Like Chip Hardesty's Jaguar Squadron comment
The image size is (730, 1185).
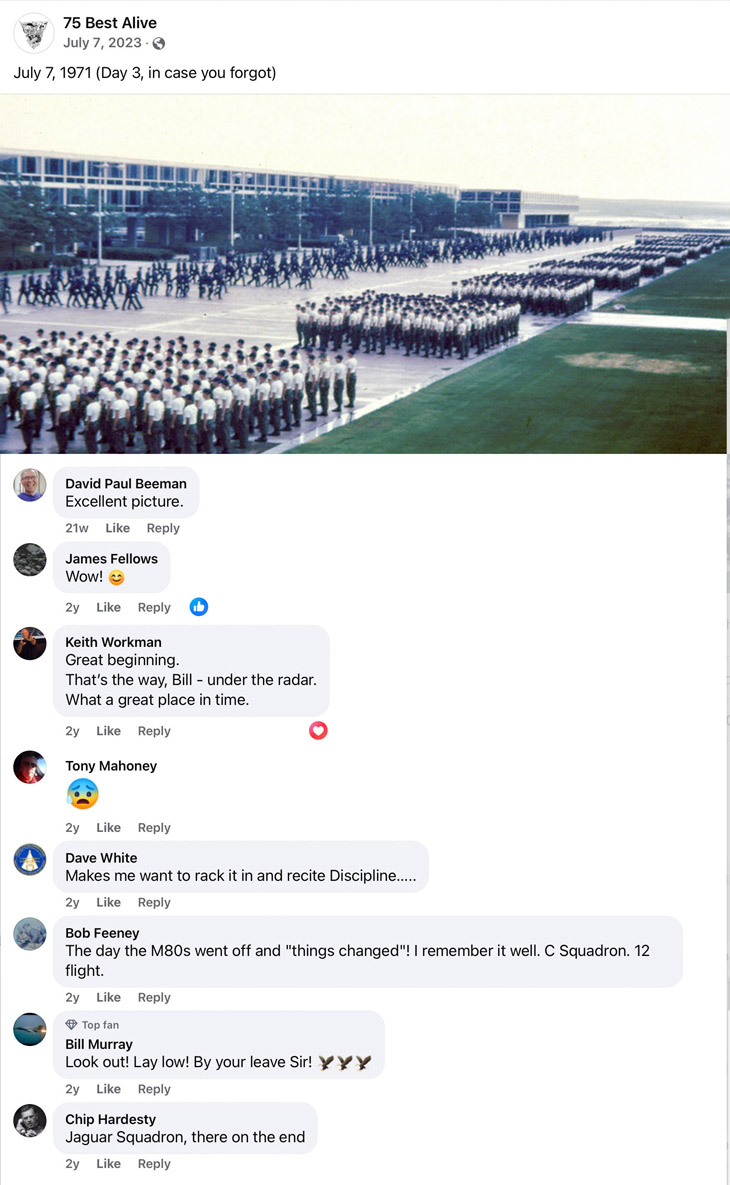108,1164
